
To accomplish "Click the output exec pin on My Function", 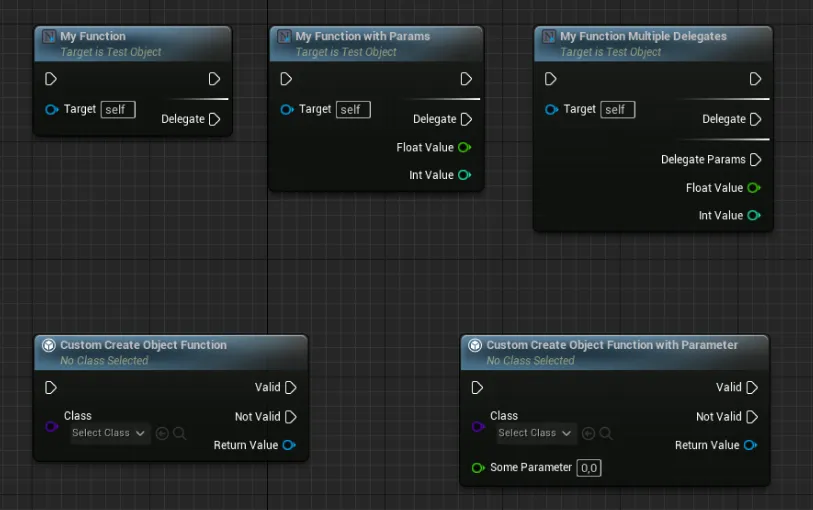I will pos(214,79).
